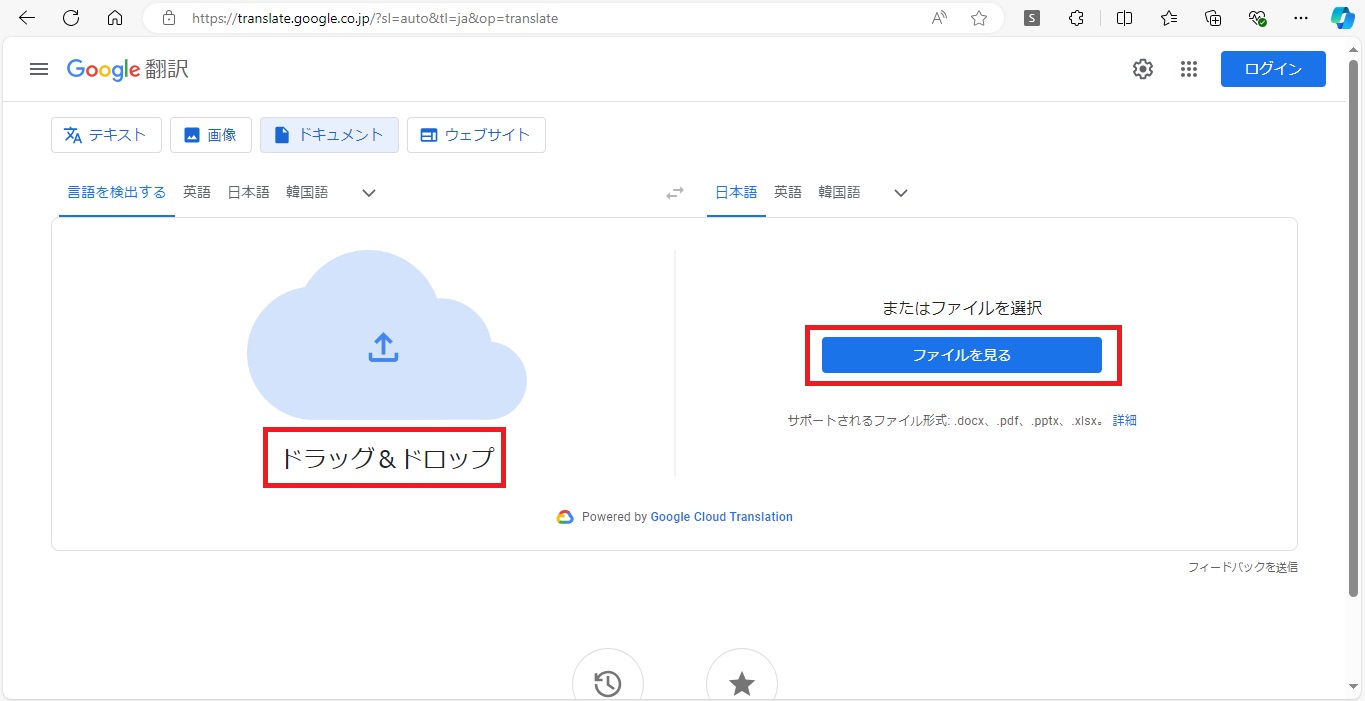
Task: Switch to 画像 translation mode
Action: pyautogui.click(x=211, y=135)
